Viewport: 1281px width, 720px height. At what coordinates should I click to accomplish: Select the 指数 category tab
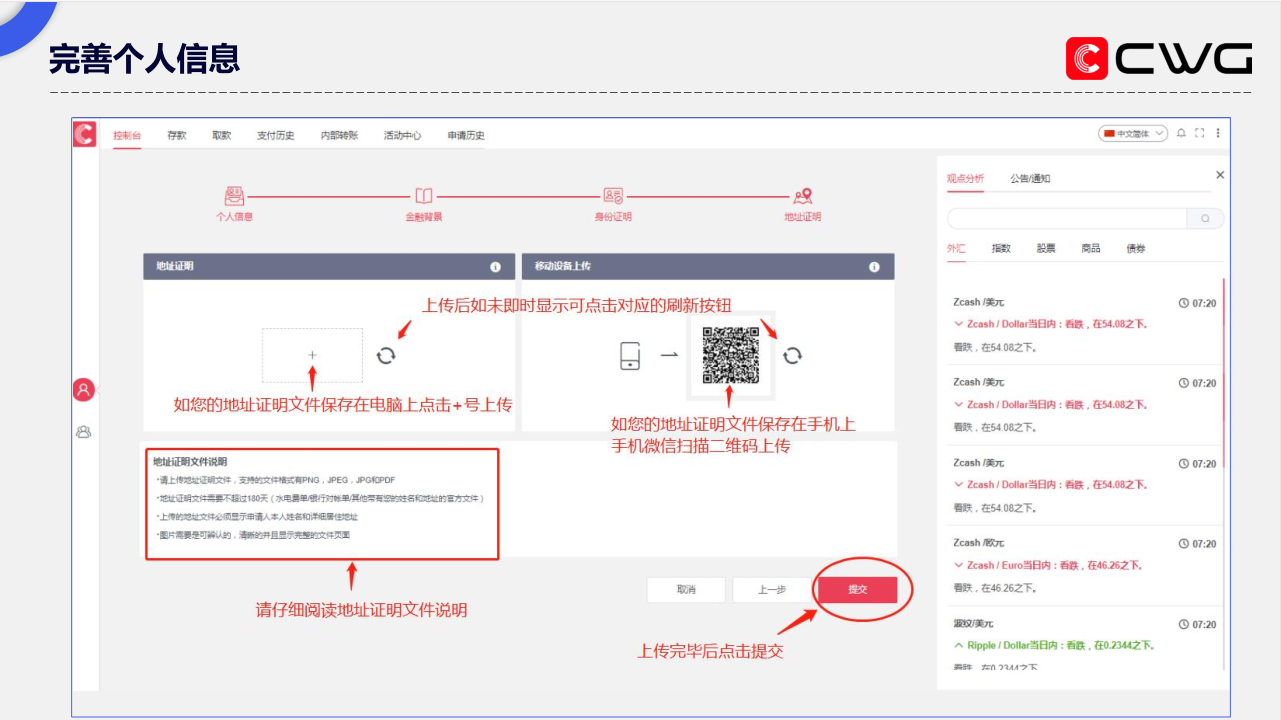coord(1001,248)
